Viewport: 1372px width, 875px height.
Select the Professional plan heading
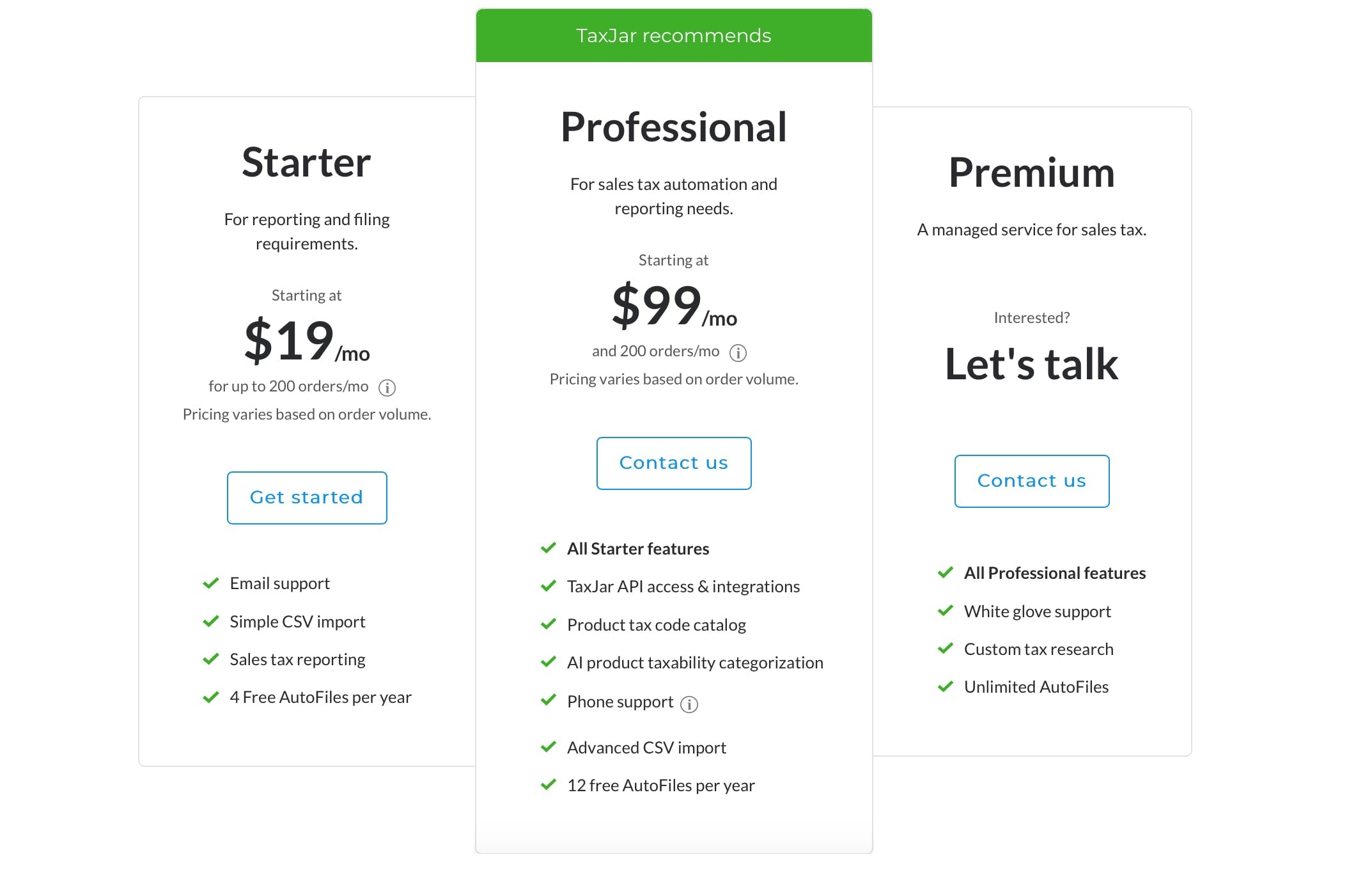(674, 127)
